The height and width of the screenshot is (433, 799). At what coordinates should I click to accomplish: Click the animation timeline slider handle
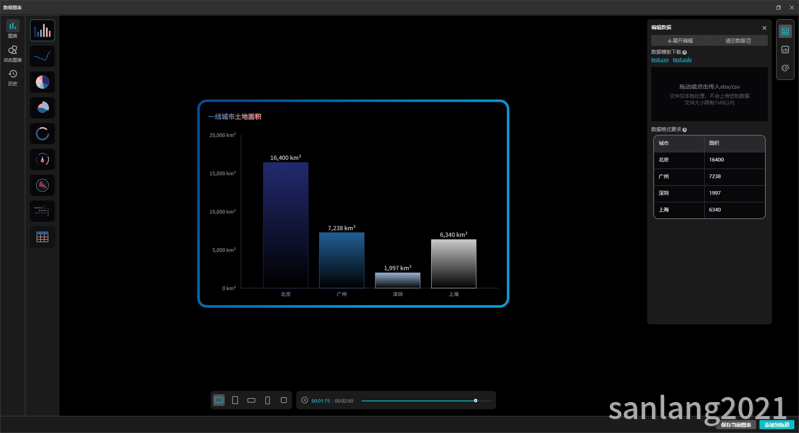click(x=476, y=400)
